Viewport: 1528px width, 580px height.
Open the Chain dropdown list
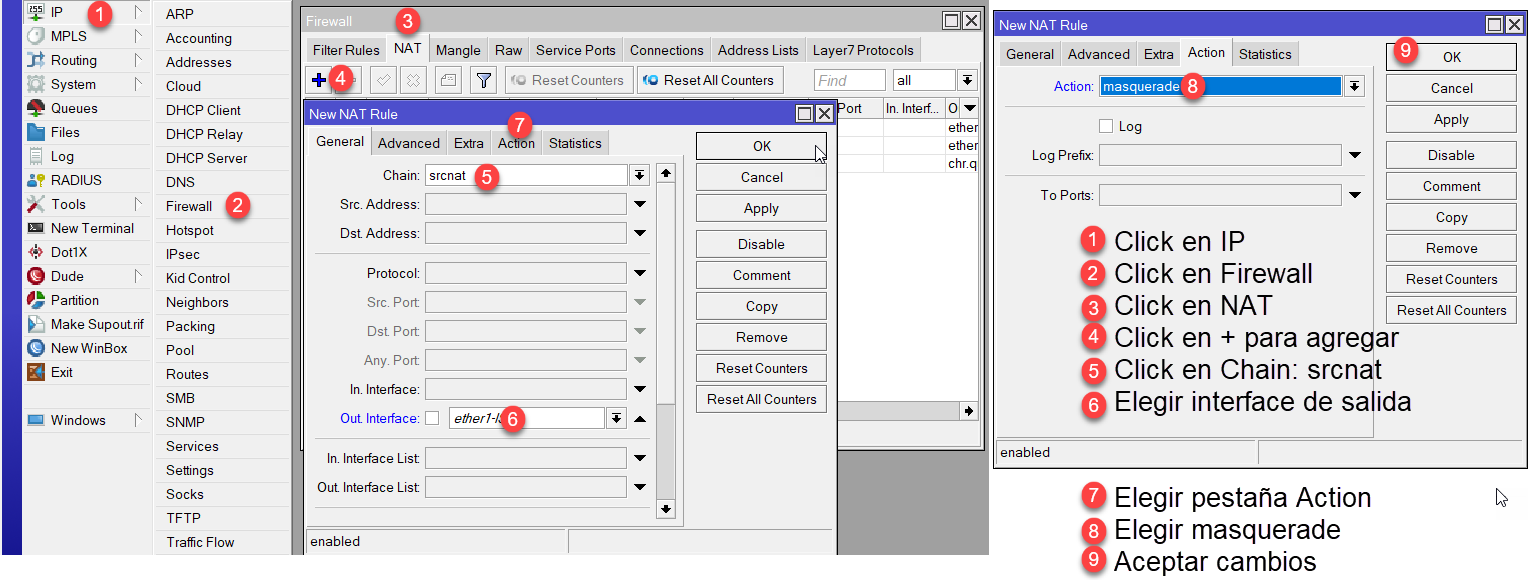click(640, 175)
